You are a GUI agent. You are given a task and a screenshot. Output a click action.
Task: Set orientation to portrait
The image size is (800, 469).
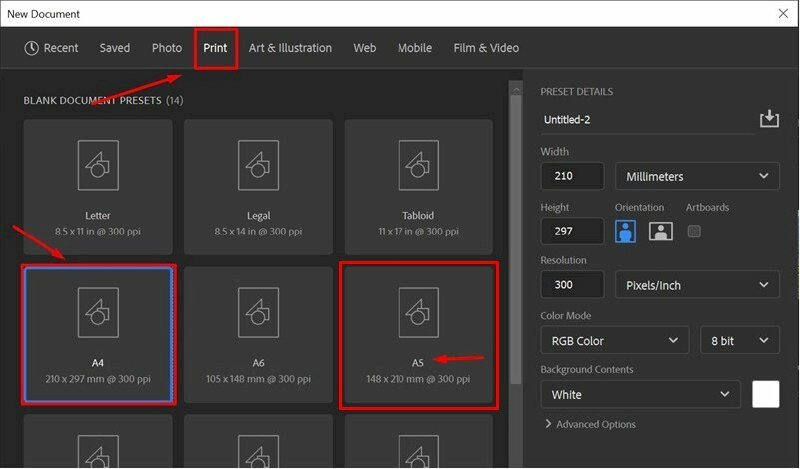point(626,231)
